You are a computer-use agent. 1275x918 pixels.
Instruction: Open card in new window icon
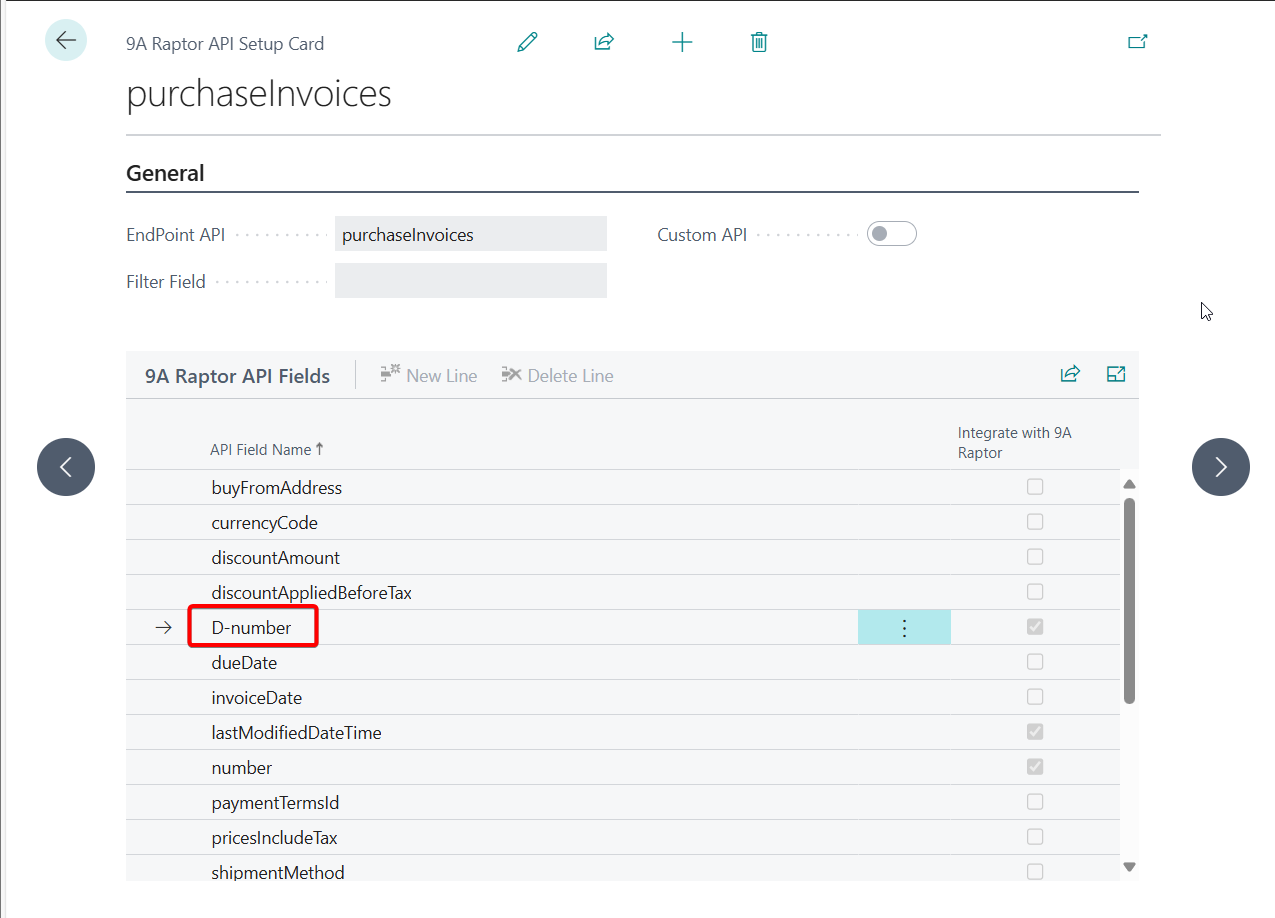tap(1137, 42)
